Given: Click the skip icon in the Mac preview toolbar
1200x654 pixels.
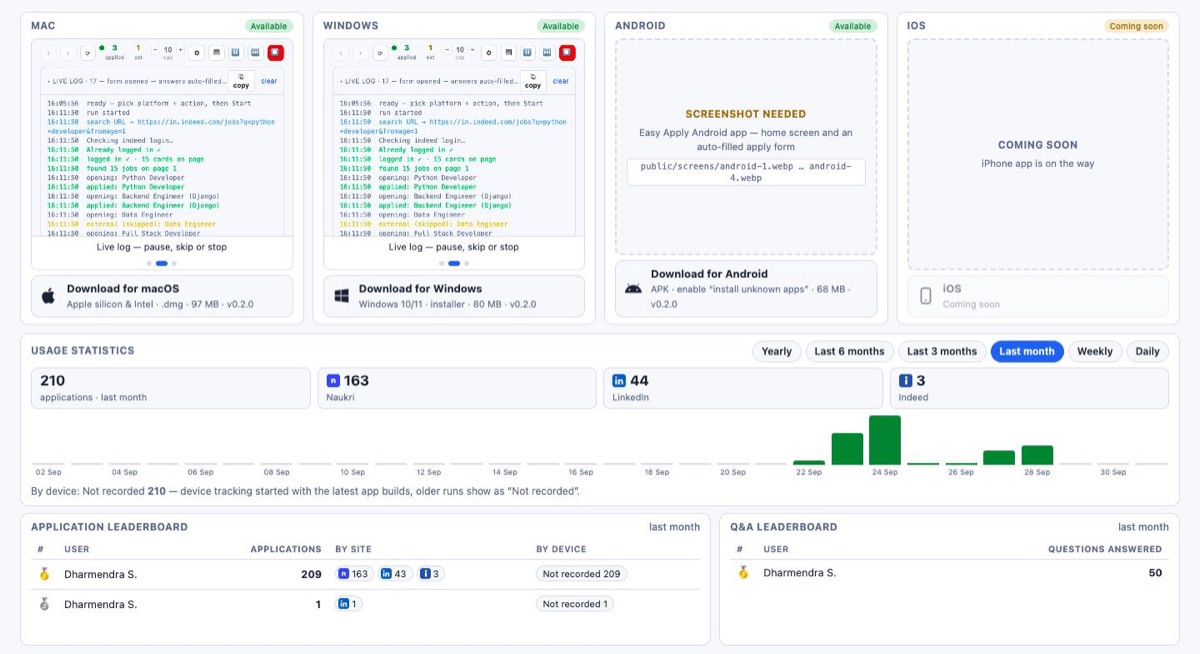Looking at the screenshot, I should [255, 53].
